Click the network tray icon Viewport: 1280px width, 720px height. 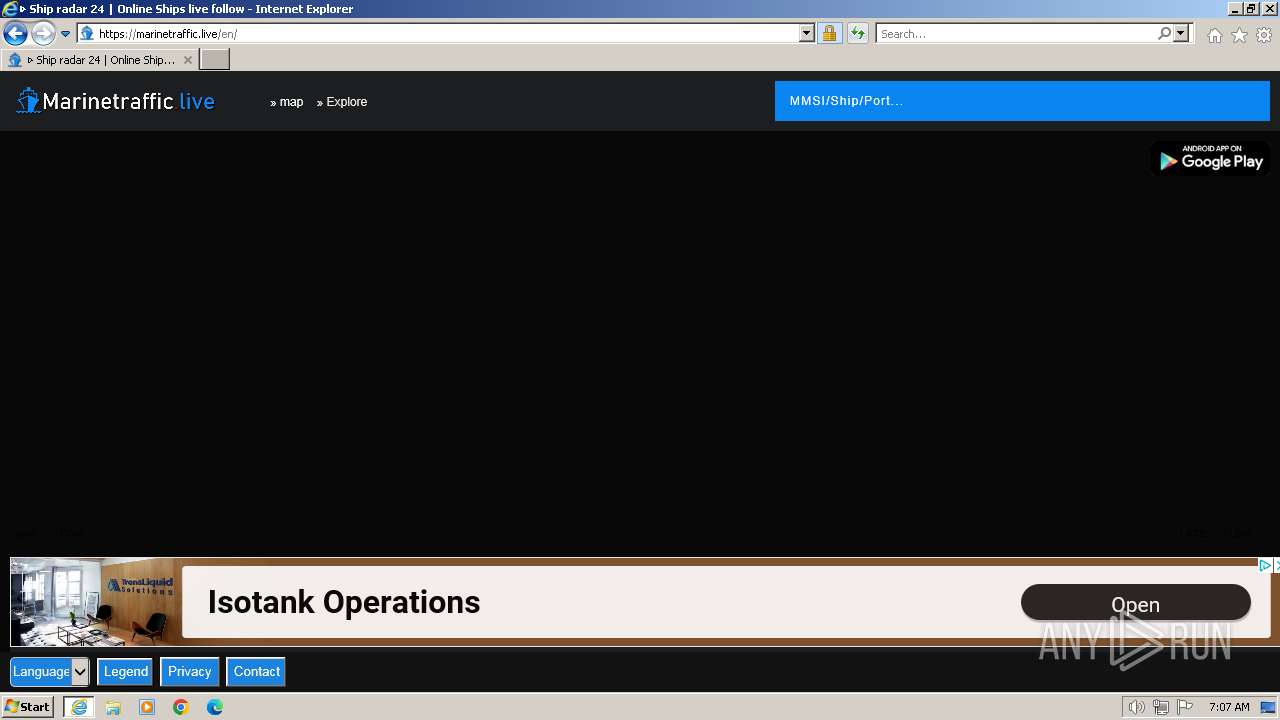[1161, 707]
